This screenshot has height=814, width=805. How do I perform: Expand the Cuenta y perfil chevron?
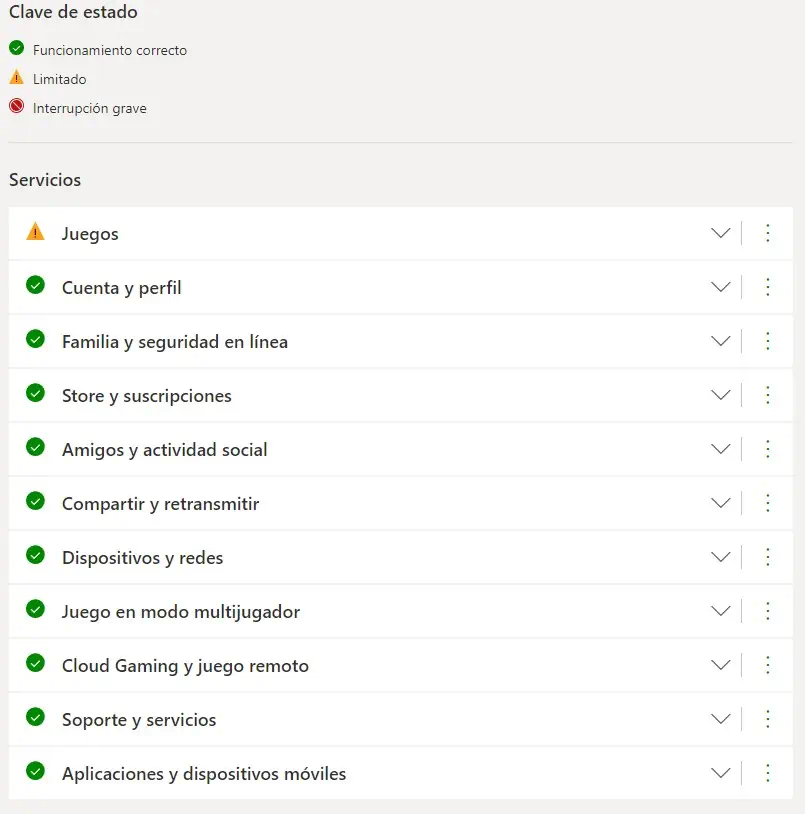720,287
